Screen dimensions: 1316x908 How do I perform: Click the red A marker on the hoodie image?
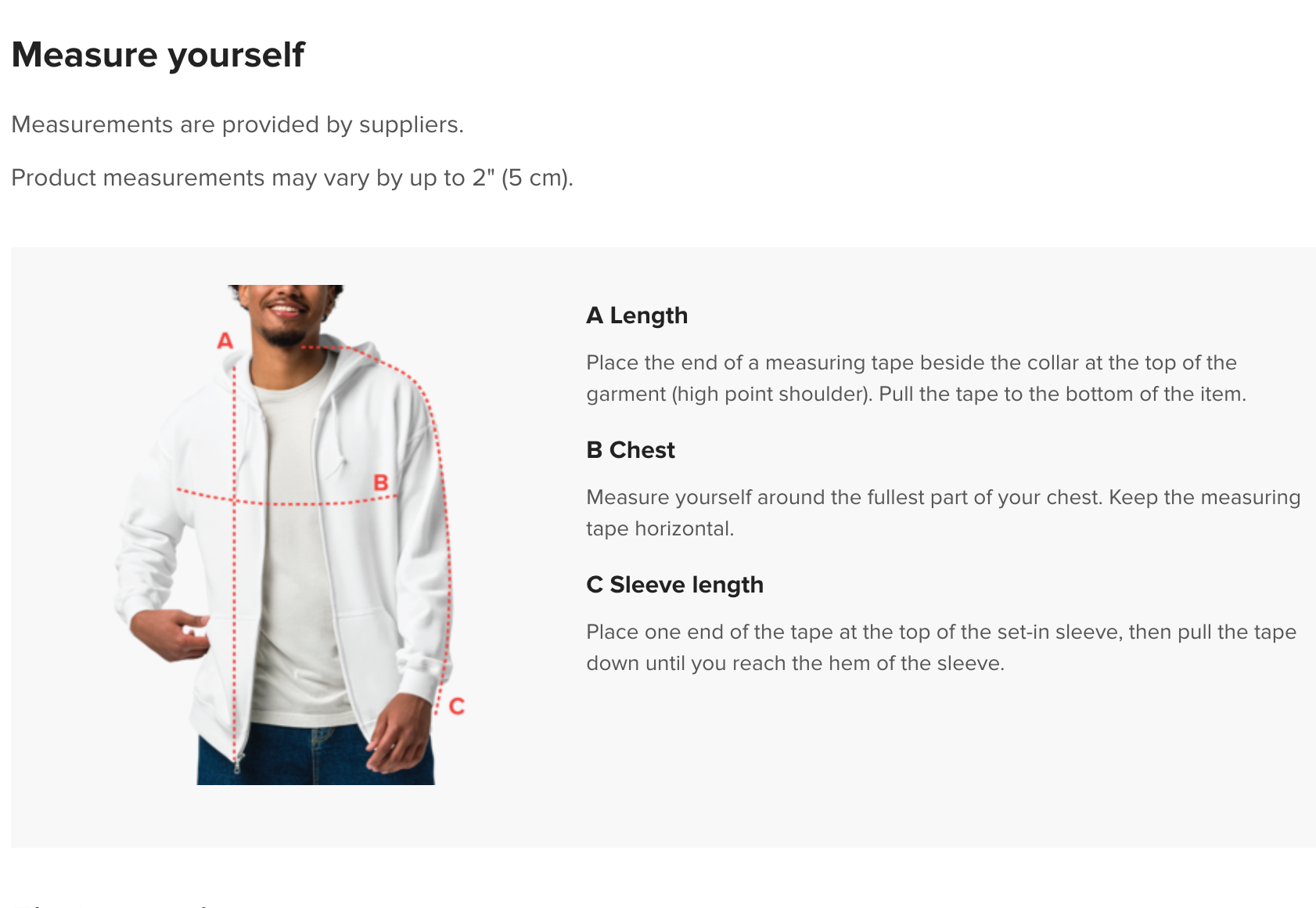tap(225, 340)
